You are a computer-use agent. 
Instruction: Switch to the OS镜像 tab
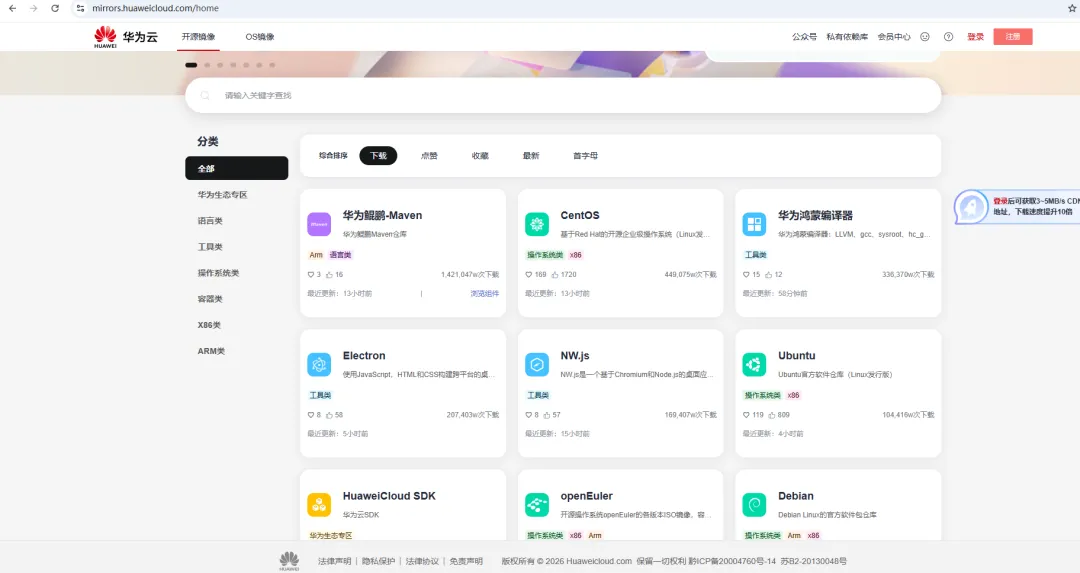tap(260, 37)
